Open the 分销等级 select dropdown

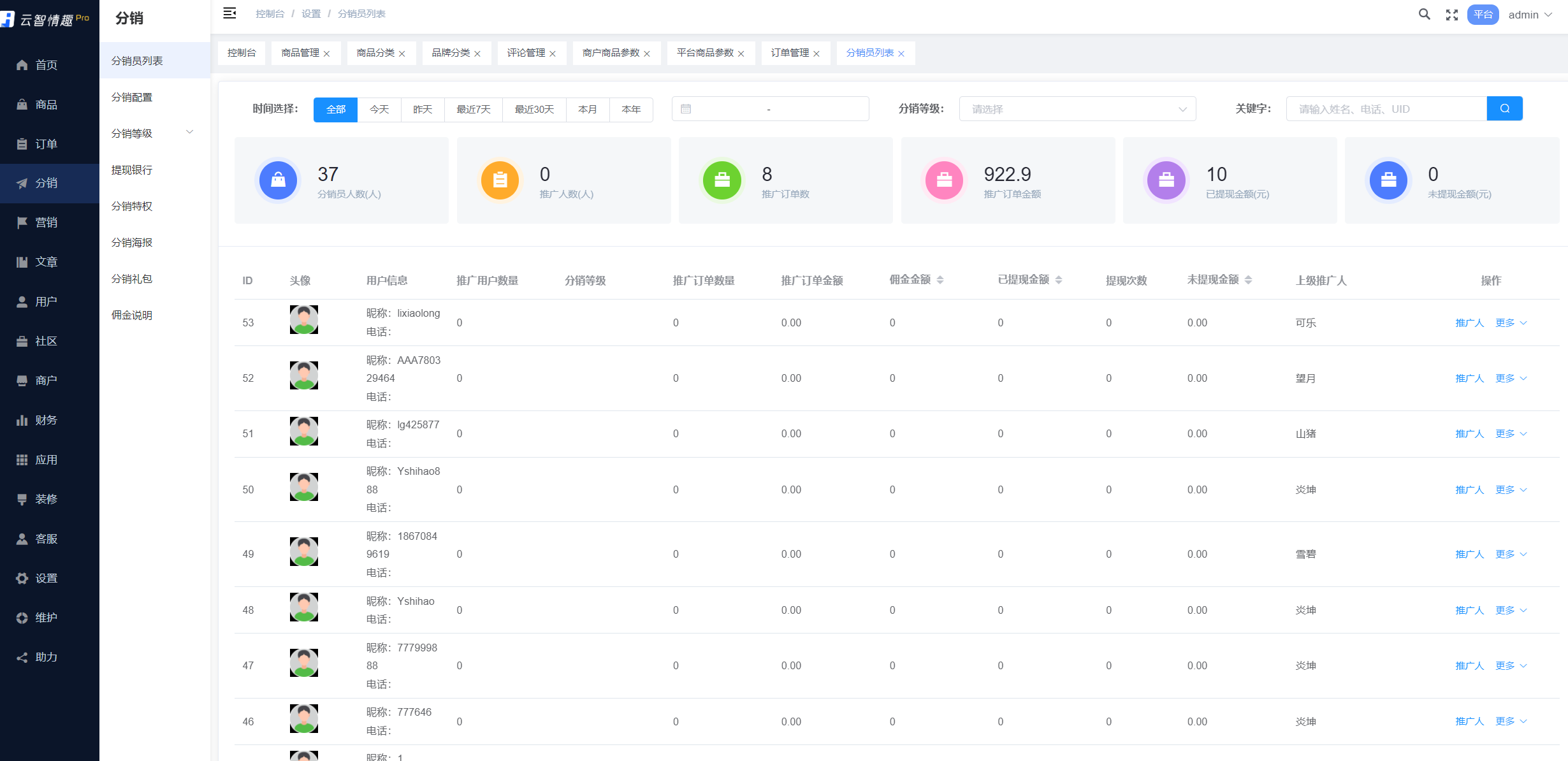coord(1077,109)
